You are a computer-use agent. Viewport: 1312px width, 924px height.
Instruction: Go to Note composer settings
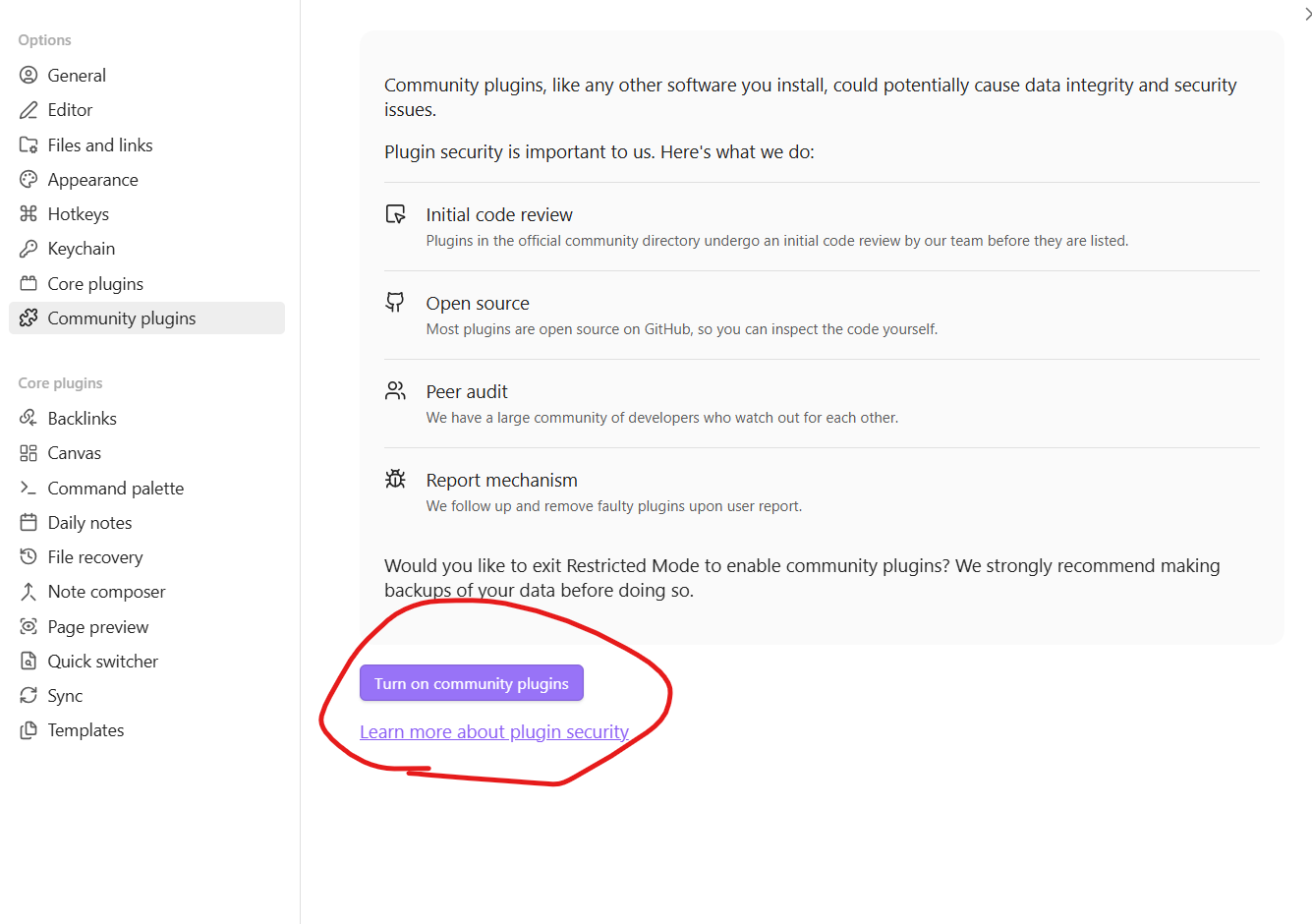(146, 592)
